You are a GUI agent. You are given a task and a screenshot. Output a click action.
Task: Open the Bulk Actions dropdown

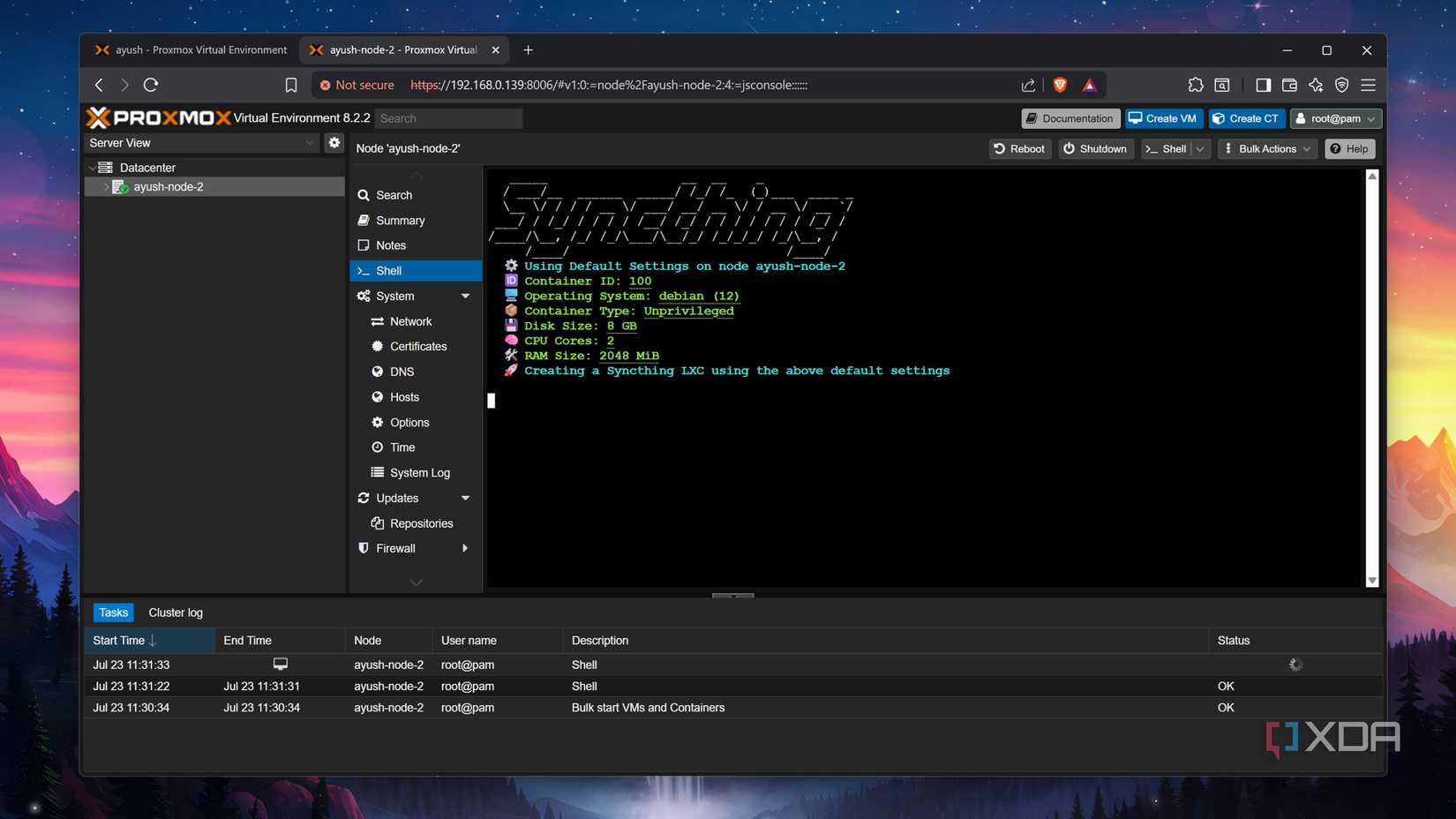(x=1267, y=149)
